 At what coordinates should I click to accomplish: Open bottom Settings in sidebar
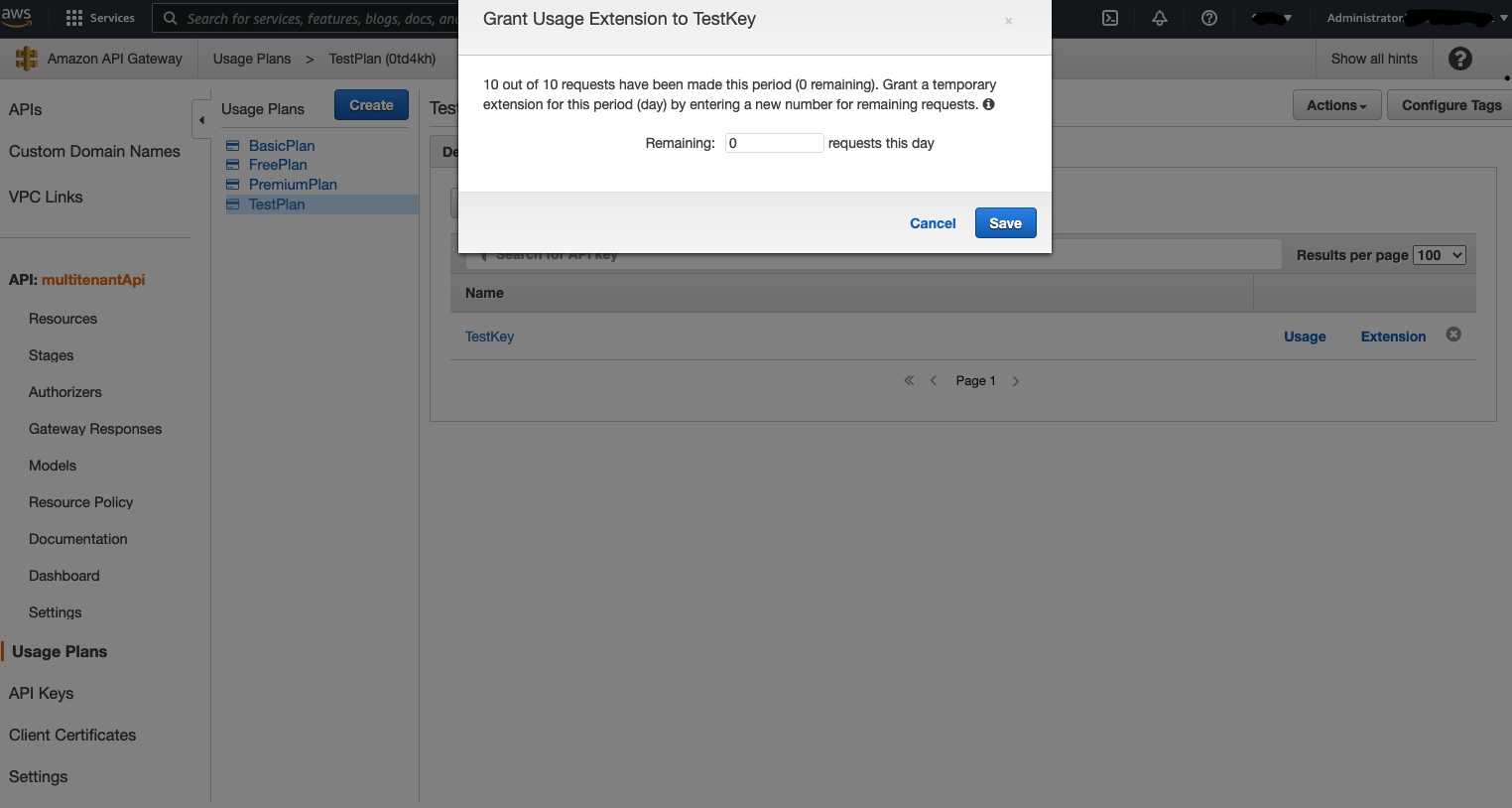click(38, 776)
